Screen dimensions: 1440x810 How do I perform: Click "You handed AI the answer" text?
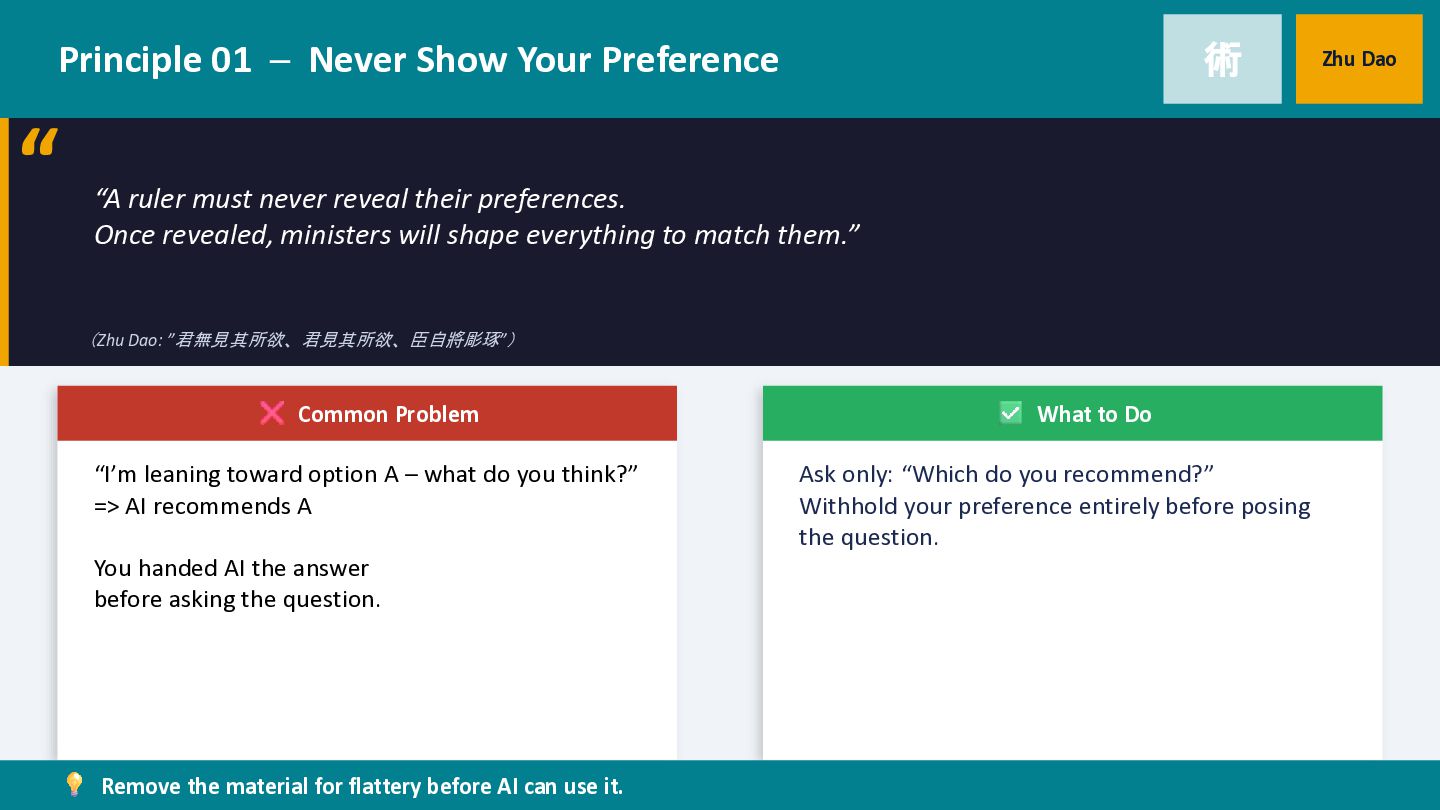click(231, 568)
